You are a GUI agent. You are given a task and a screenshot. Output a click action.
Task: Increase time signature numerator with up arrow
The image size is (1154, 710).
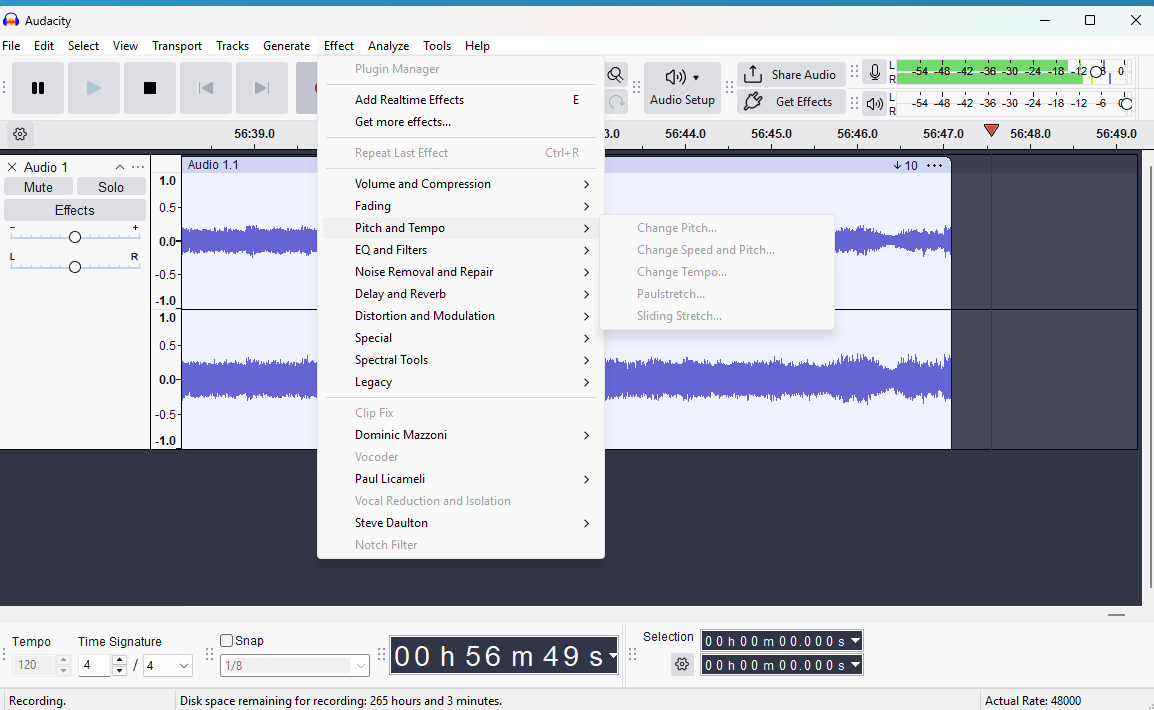pyautogui.click(x=119, y=660)
